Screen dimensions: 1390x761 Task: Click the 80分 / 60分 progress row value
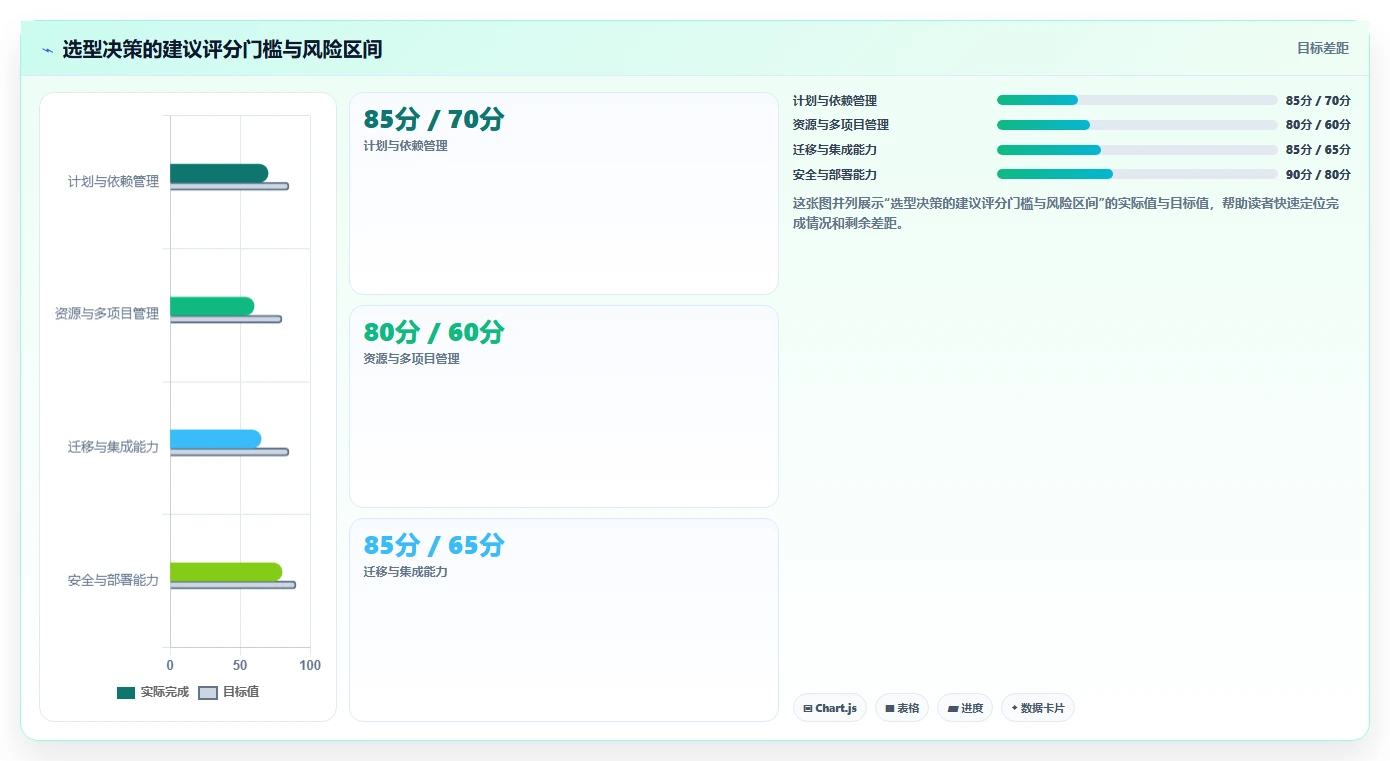click(1318, 125)
